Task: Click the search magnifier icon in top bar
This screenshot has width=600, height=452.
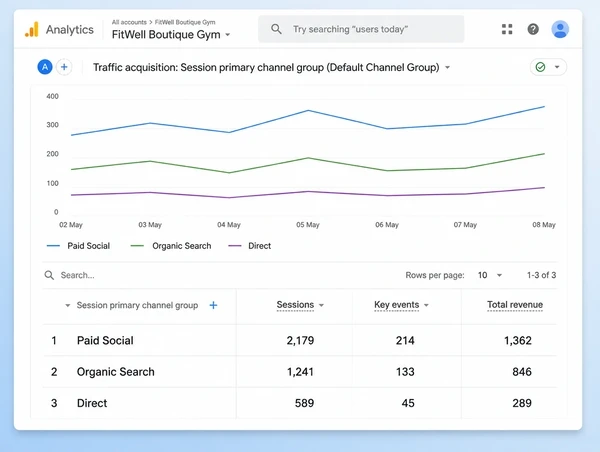Action: tap(276, 29)
